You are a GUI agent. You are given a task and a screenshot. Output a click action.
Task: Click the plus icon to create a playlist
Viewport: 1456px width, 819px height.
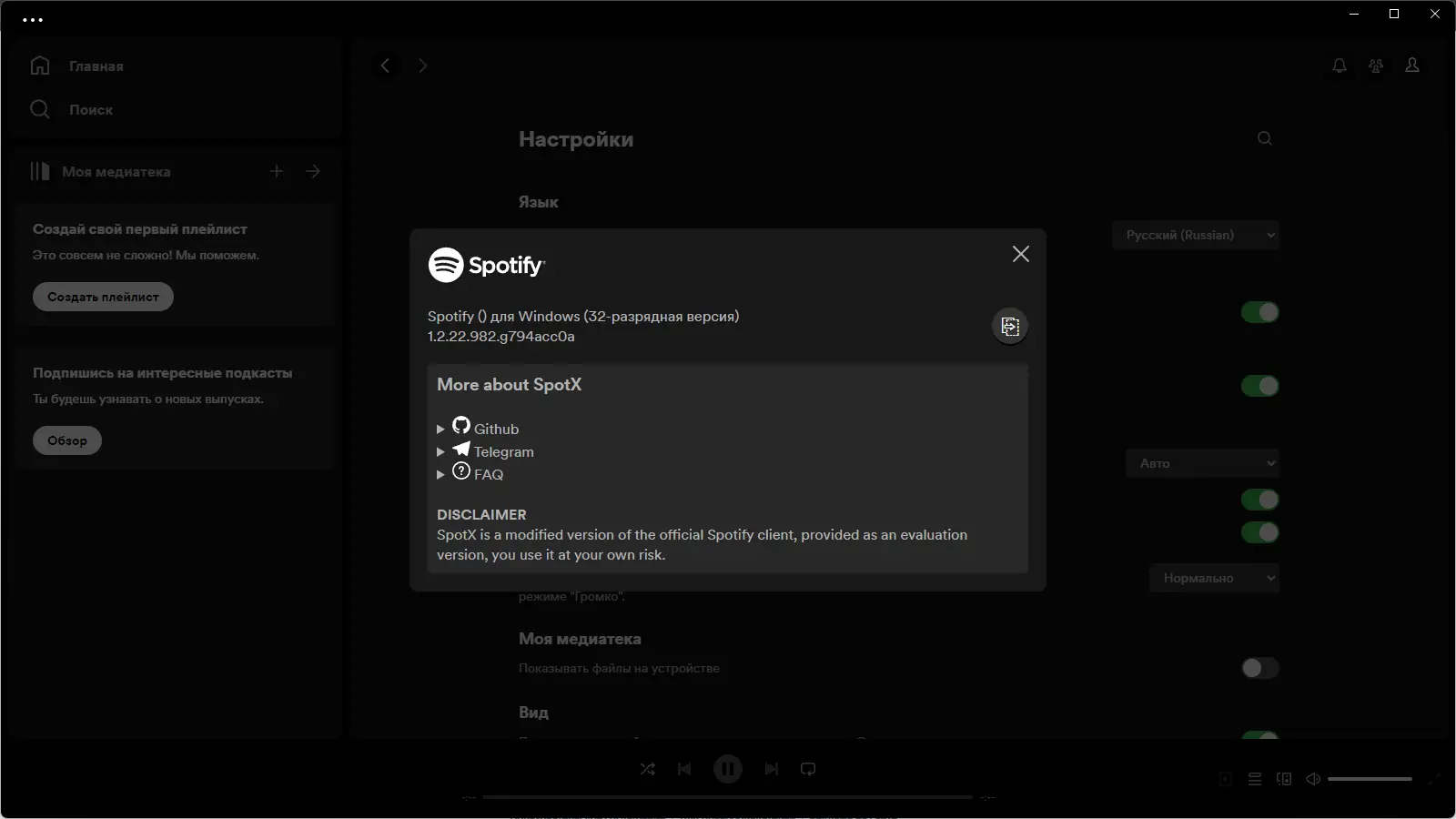[277, 171]
